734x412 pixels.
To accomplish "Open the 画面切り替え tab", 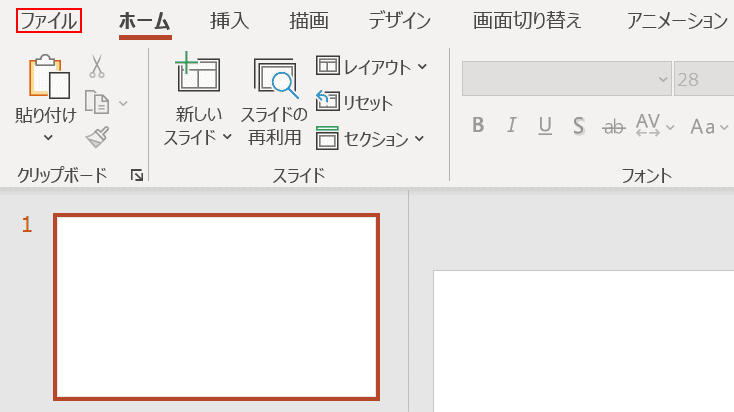I will tap(527, 21).
